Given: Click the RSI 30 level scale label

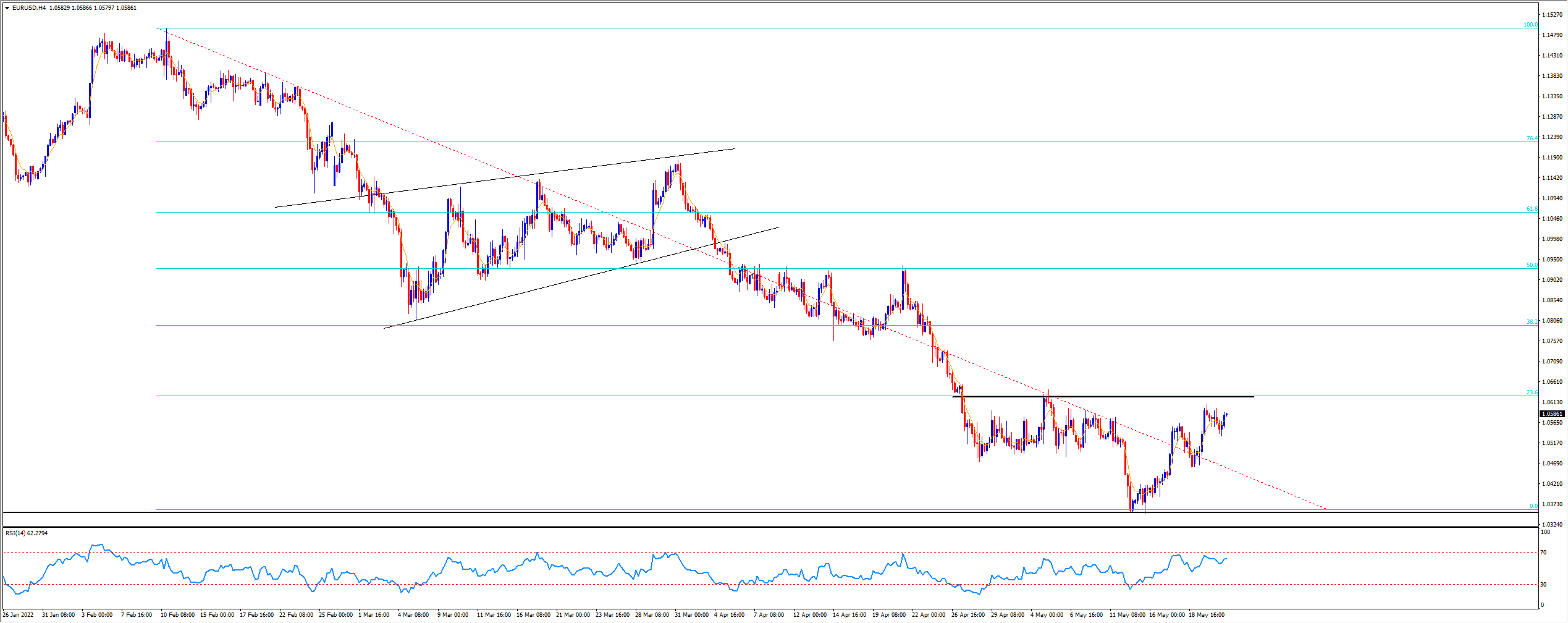Looking at the screenshot, I should pyautogui.click(x=1544, y=584).
